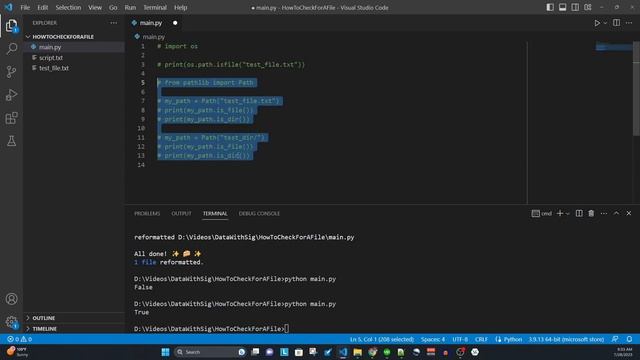
Task: Open the Source Control view
Action: [11, 72]
